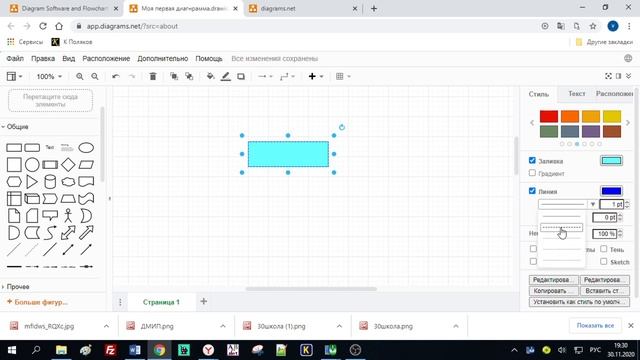Screen dimensions: 640x360
Task: Toggle format panel icon
Action: pyautogui.click(x=618, y=76)
